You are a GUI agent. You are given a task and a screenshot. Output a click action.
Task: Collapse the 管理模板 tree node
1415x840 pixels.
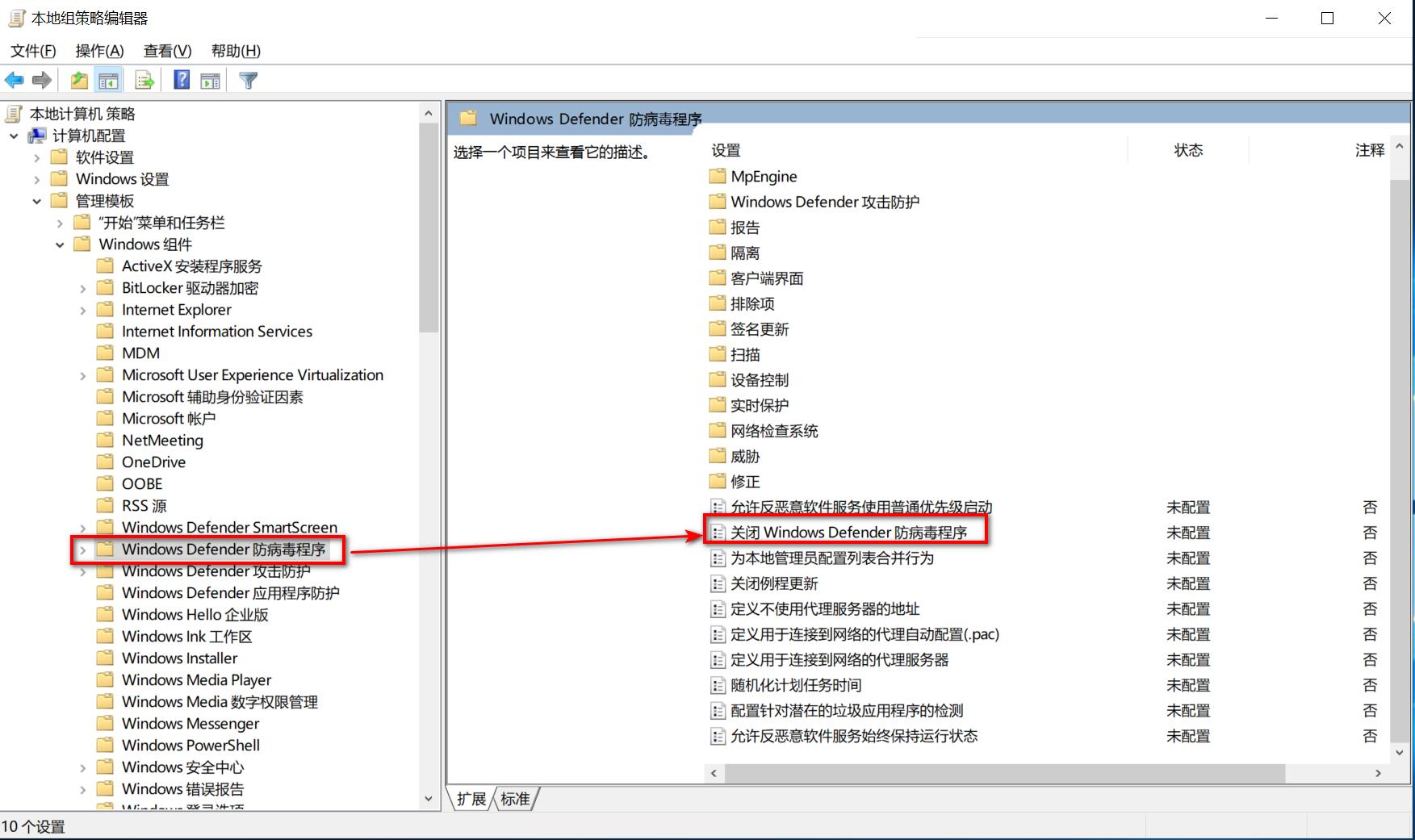coord(36,201)
